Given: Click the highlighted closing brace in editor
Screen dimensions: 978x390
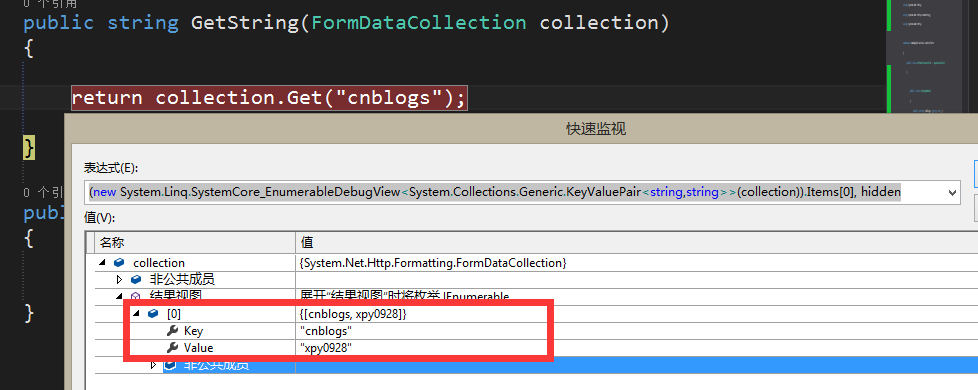Looking at the screenshot, I should (x=29, y=148).
